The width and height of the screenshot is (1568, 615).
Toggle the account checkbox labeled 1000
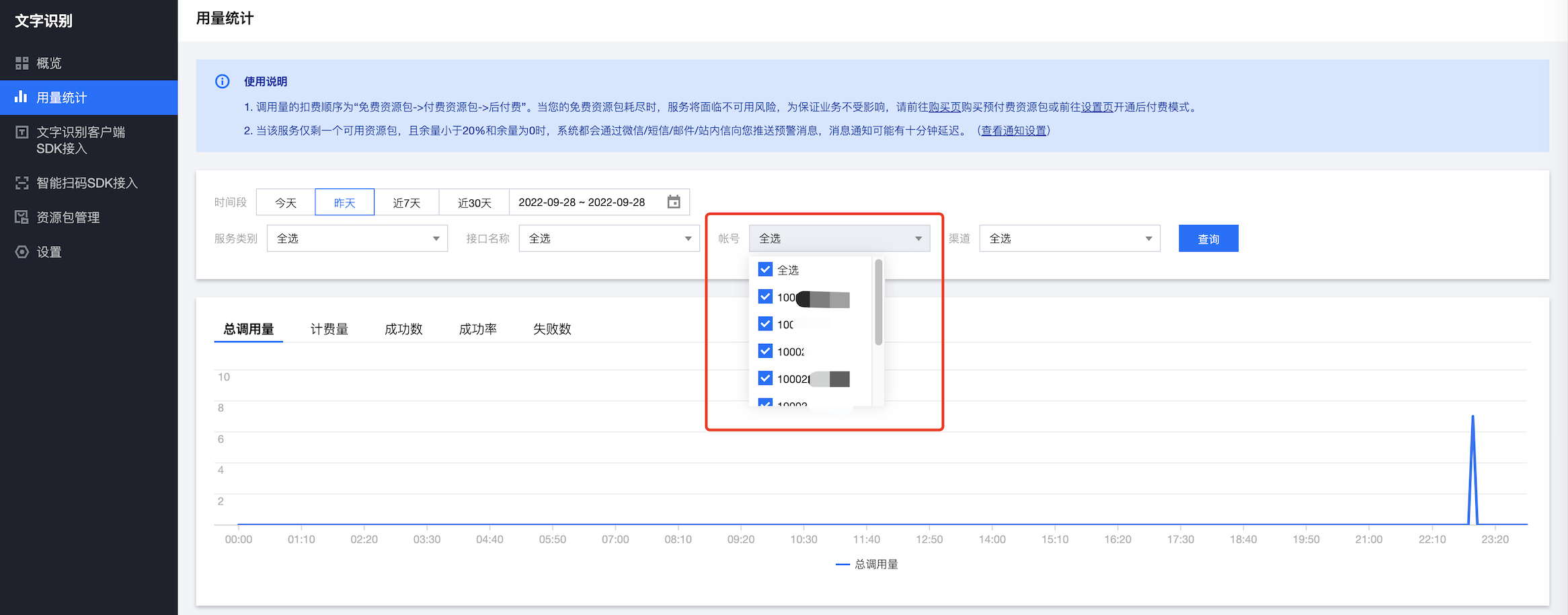tap(765, 351)
